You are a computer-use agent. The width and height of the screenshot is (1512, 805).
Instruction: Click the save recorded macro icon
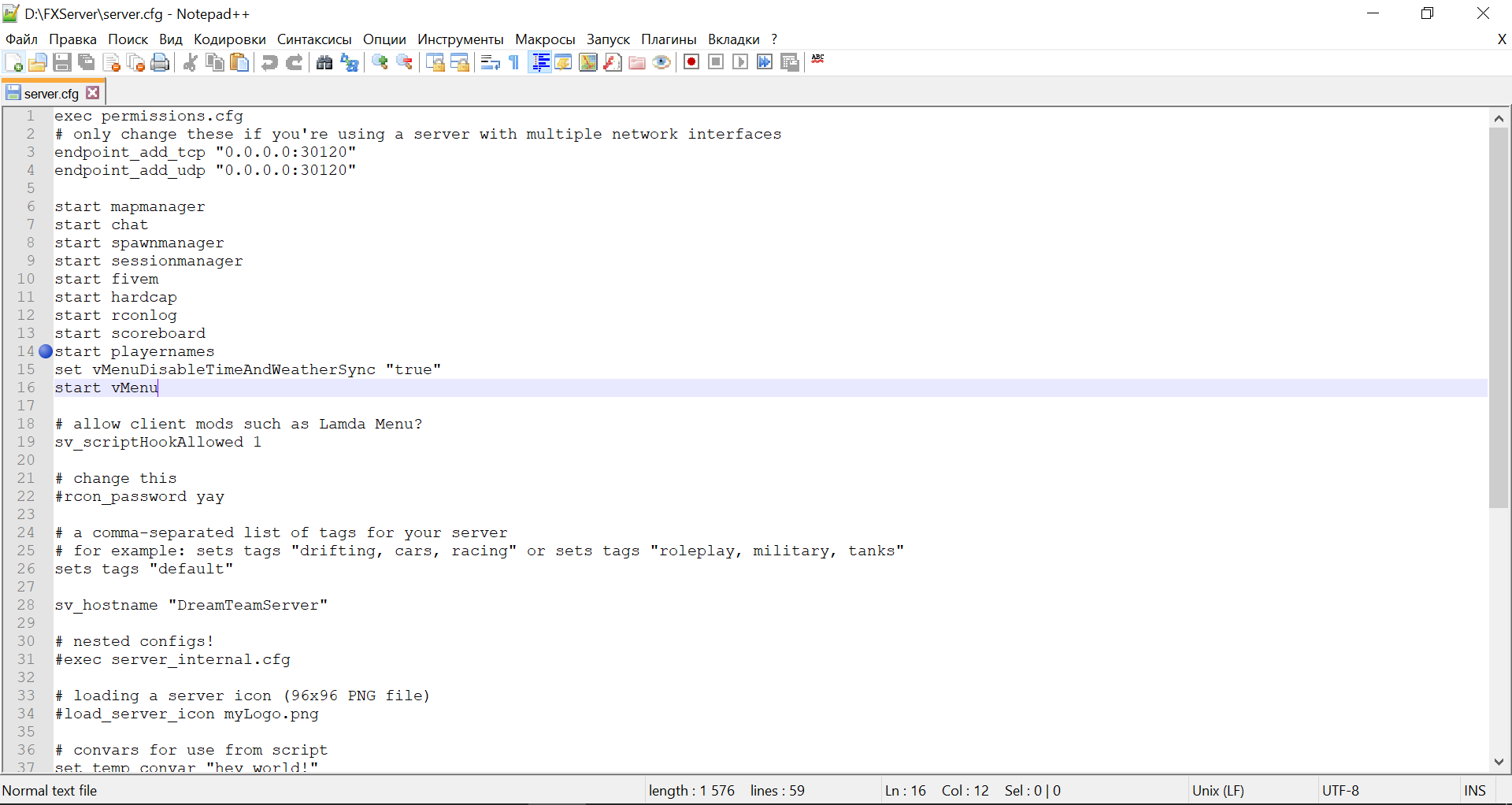click(x=790, y=62)
